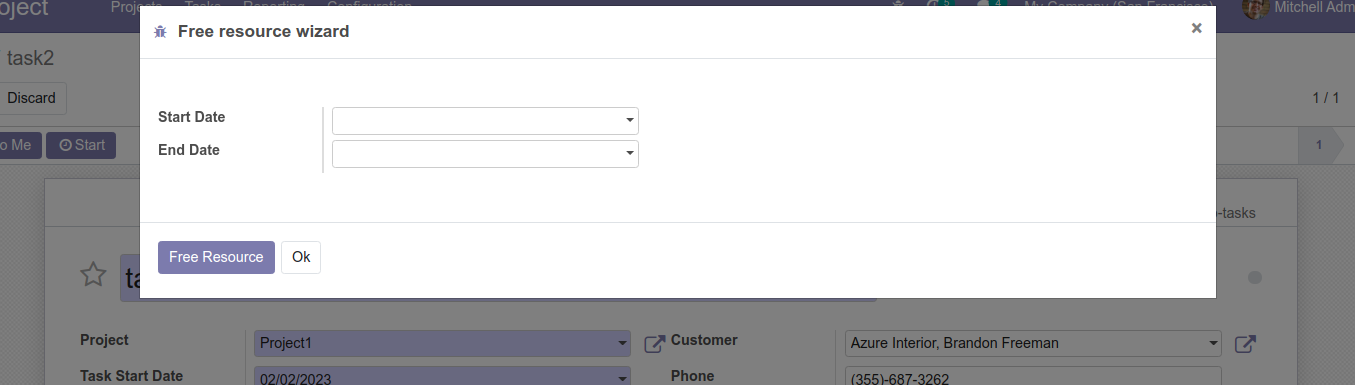Open the Start Date dropdown
The image size is (1355, 385).
pos(485,121)
